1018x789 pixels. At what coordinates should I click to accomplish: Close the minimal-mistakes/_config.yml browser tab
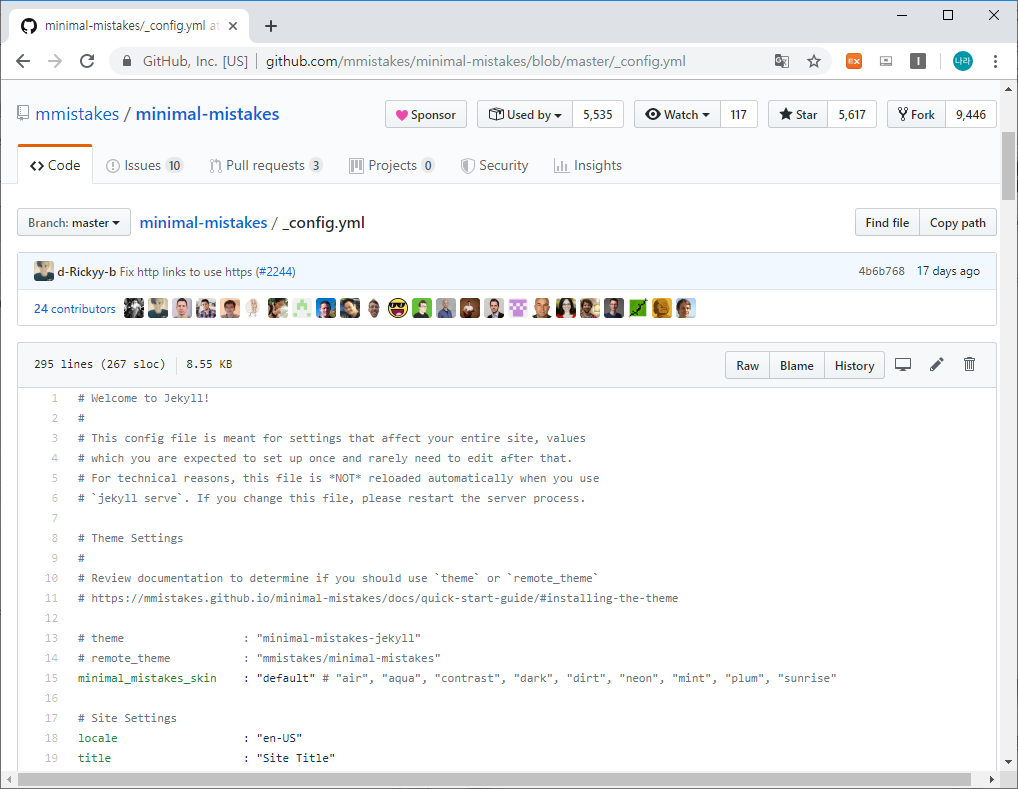[233, 26]
